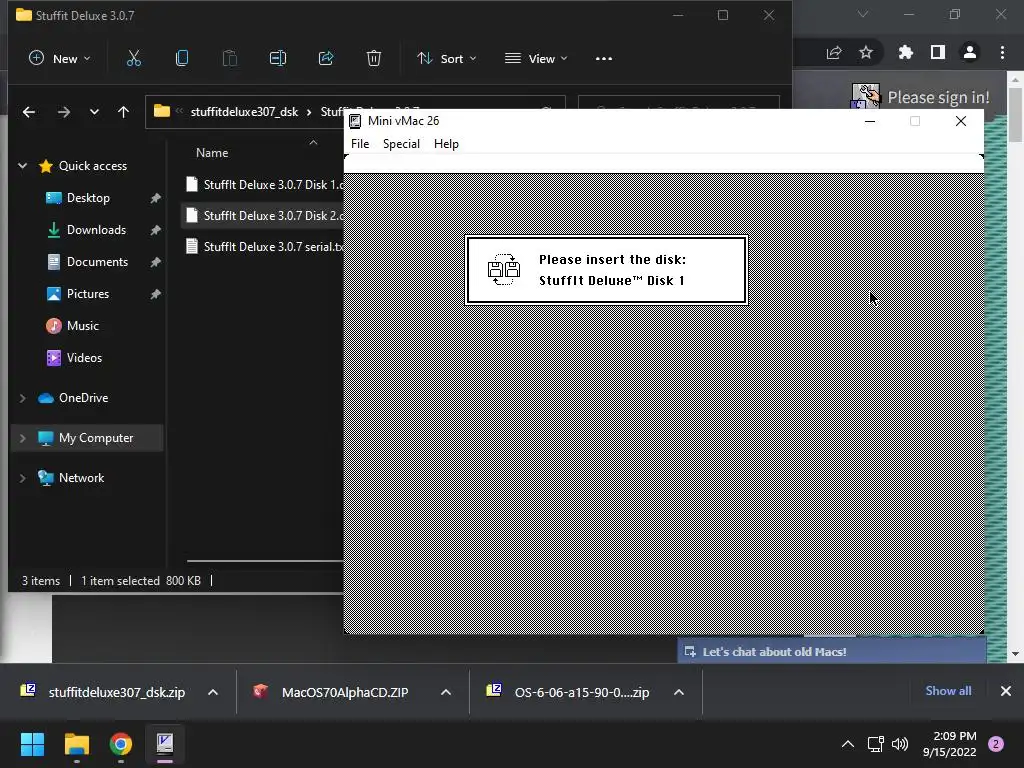The height and width of the screenshot is (768, 1024).
Task: Open the File menu in Mini vMac
Action: [360, 144]
